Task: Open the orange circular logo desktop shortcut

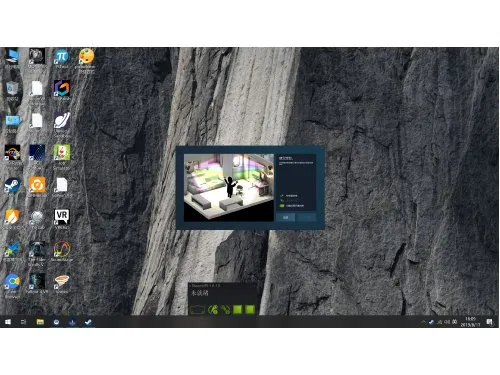Action: pos(37,185)
